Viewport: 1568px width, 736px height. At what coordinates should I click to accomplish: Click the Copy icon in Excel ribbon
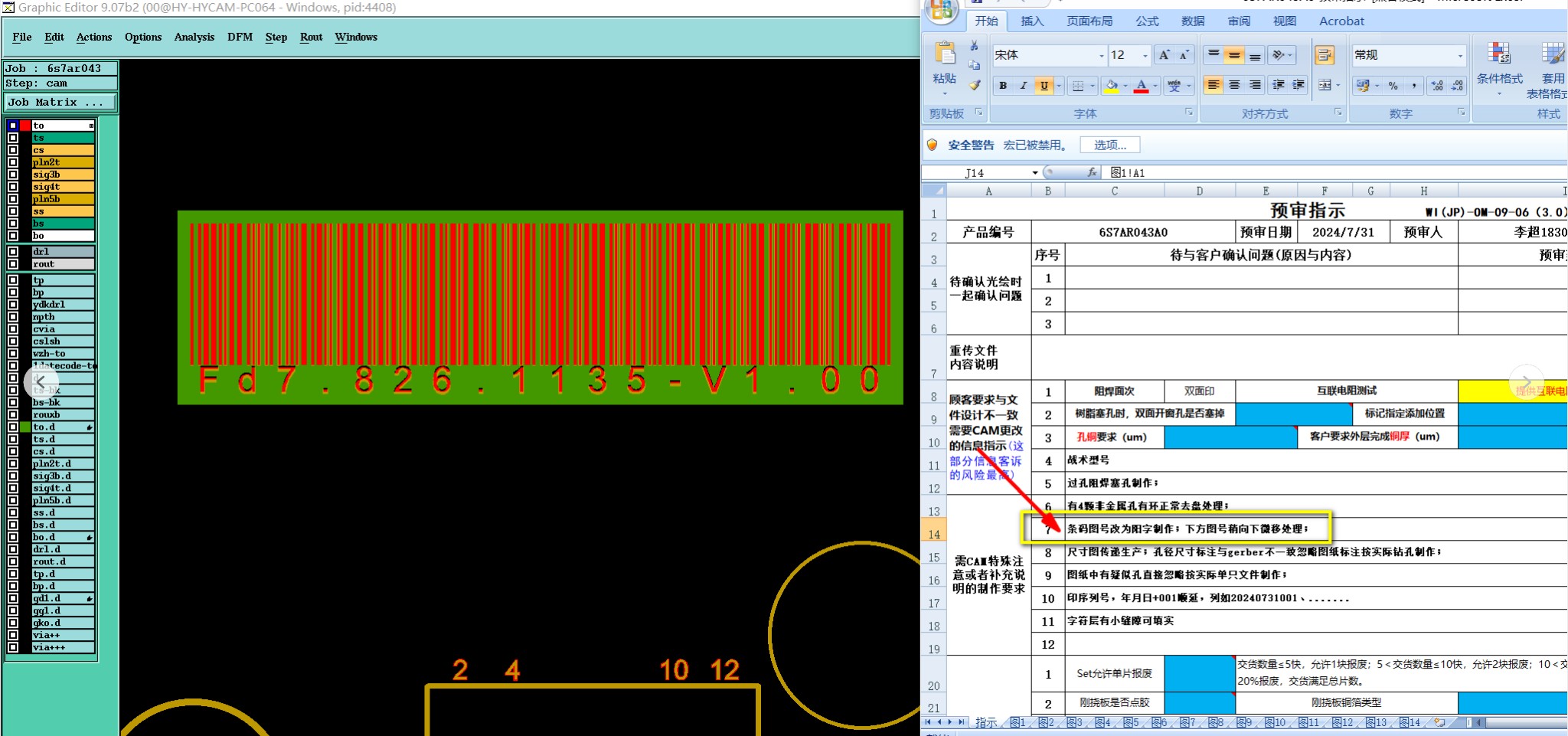pos(974,65)
